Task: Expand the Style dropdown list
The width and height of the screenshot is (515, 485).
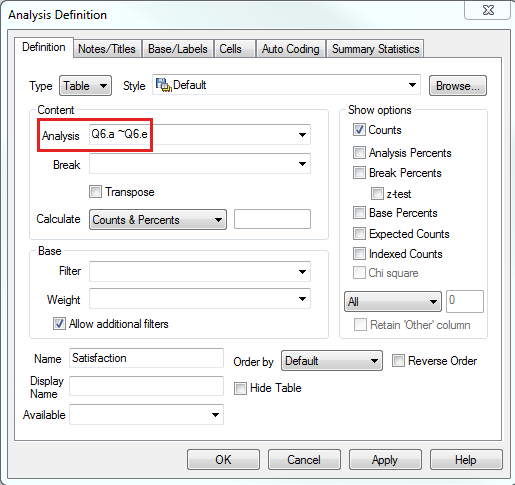Action: (412, 85)
